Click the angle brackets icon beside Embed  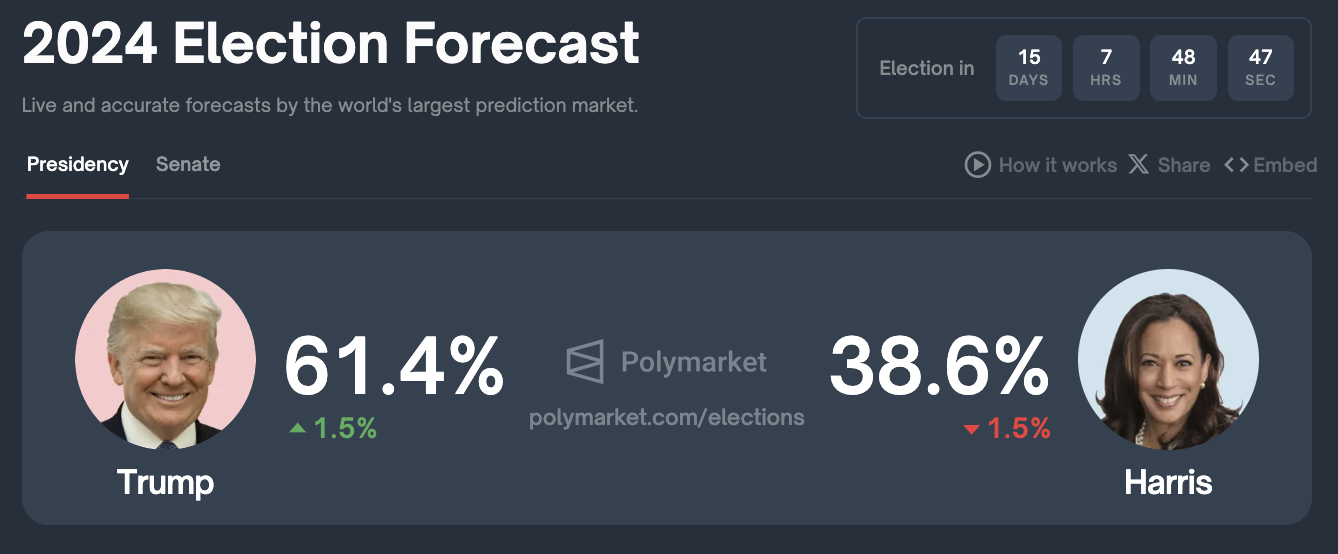(x=1236, y=165)
